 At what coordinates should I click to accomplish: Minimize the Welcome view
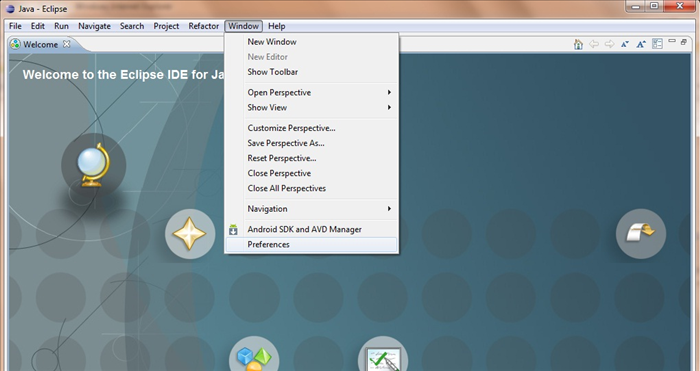(672, 42)
